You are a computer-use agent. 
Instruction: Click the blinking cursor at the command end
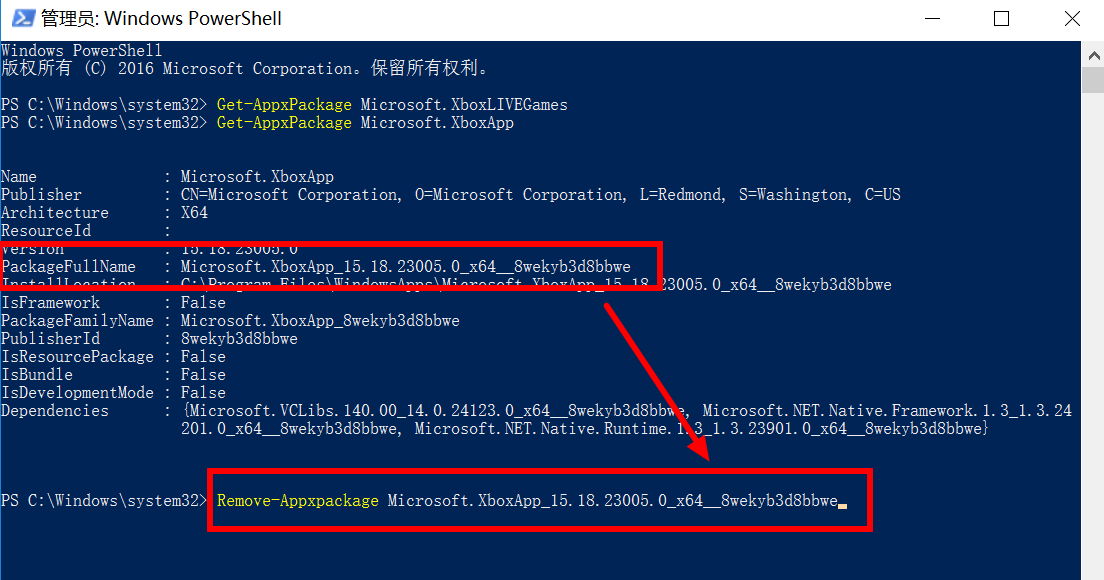(x=843, y=505)
